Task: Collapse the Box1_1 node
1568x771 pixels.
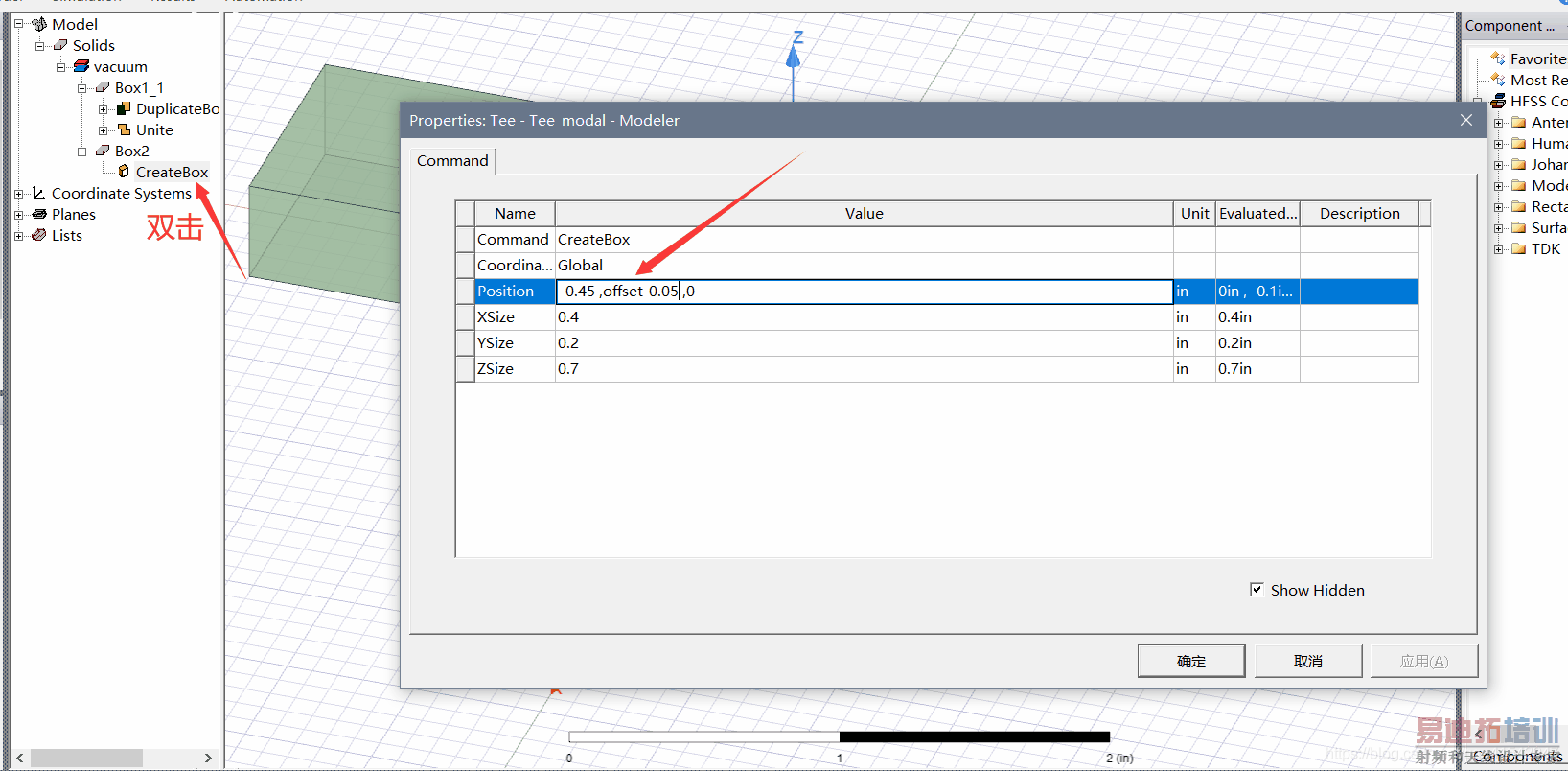Action: tap(81, 87)
